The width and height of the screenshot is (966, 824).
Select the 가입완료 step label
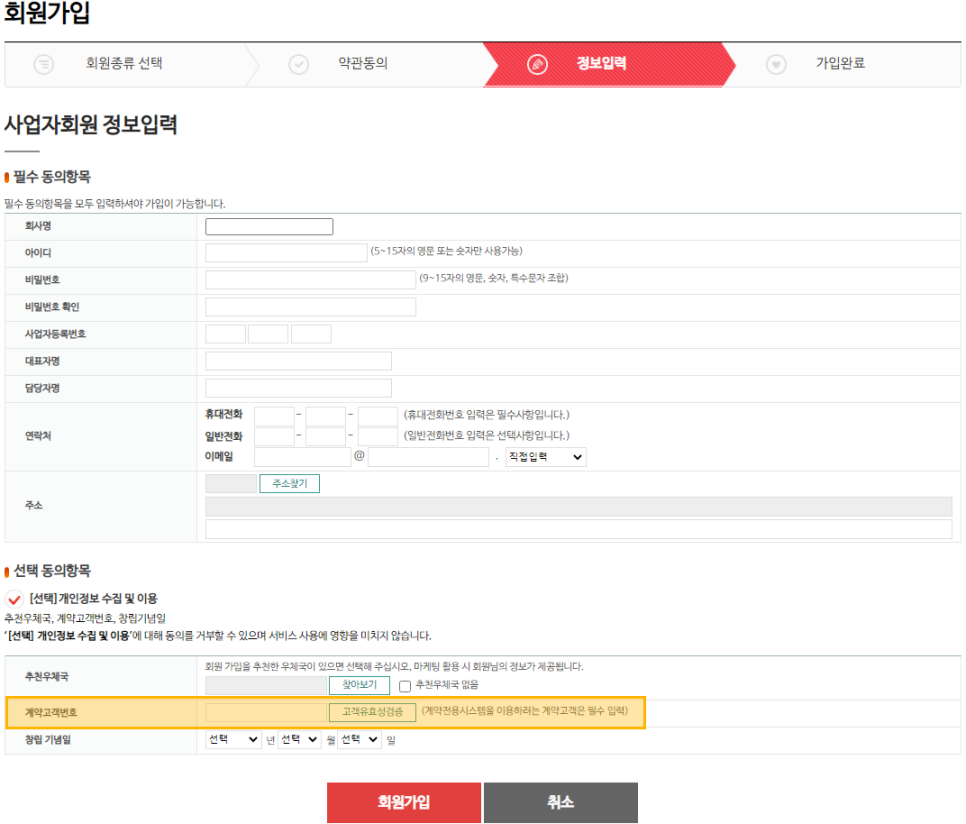tap(840, 62)
